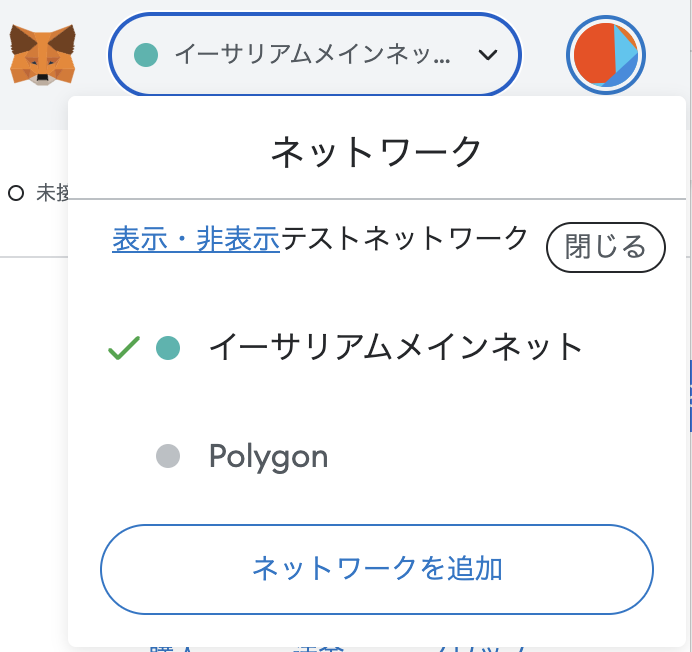The image size is (692, 652).
Task: Click the テストネットワーク label text
Action: [x=404, y=238]
